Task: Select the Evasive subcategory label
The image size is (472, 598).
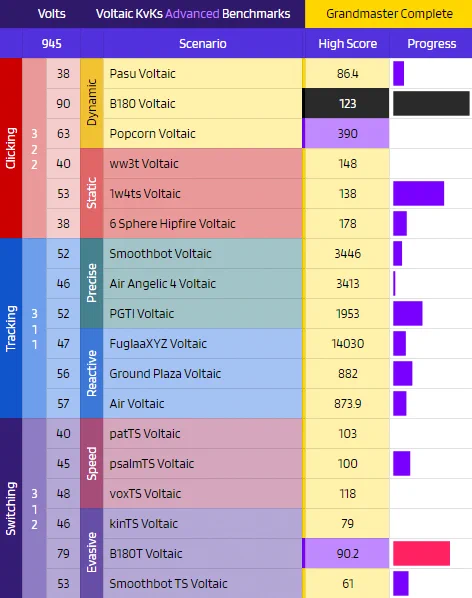Action: click(92, 553)
